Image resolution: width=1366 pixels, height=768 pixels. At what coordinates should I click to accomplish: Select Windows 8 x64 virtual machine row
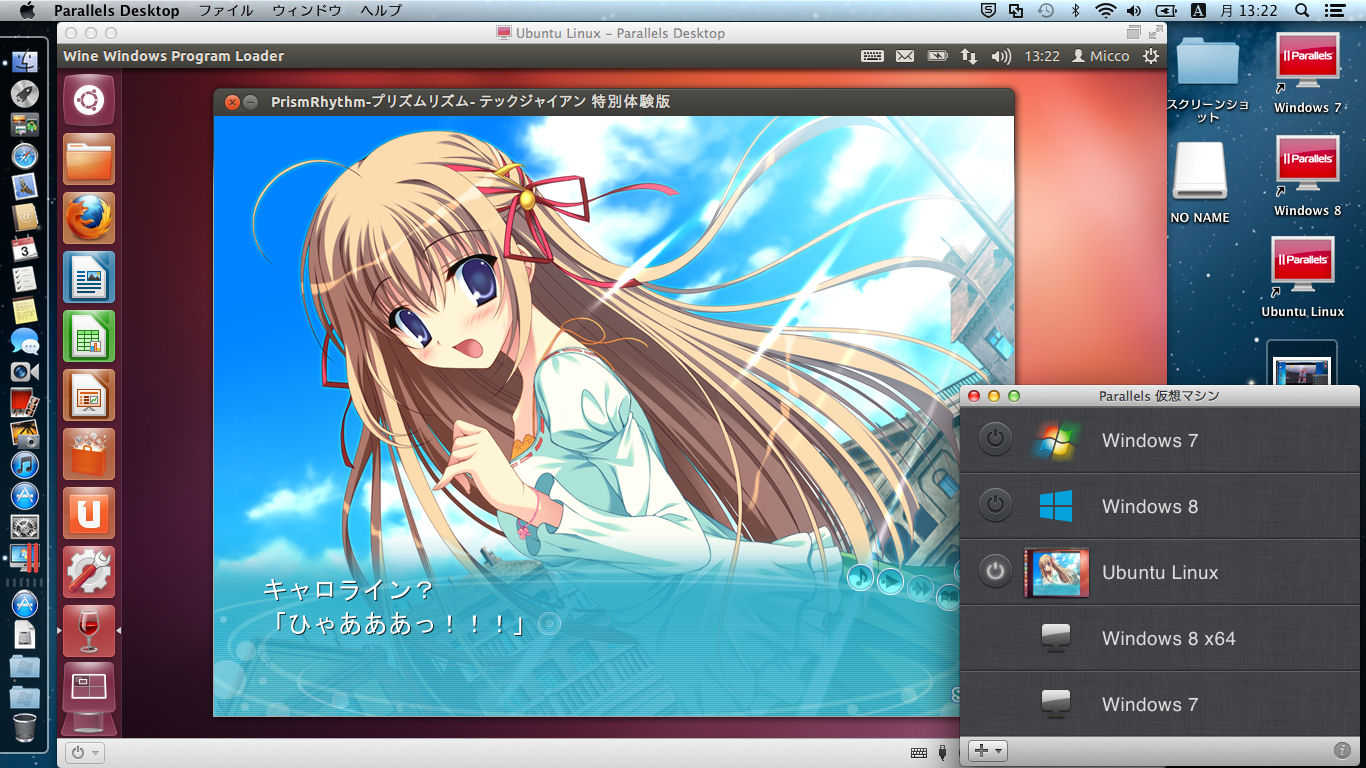pos(1160,638)
